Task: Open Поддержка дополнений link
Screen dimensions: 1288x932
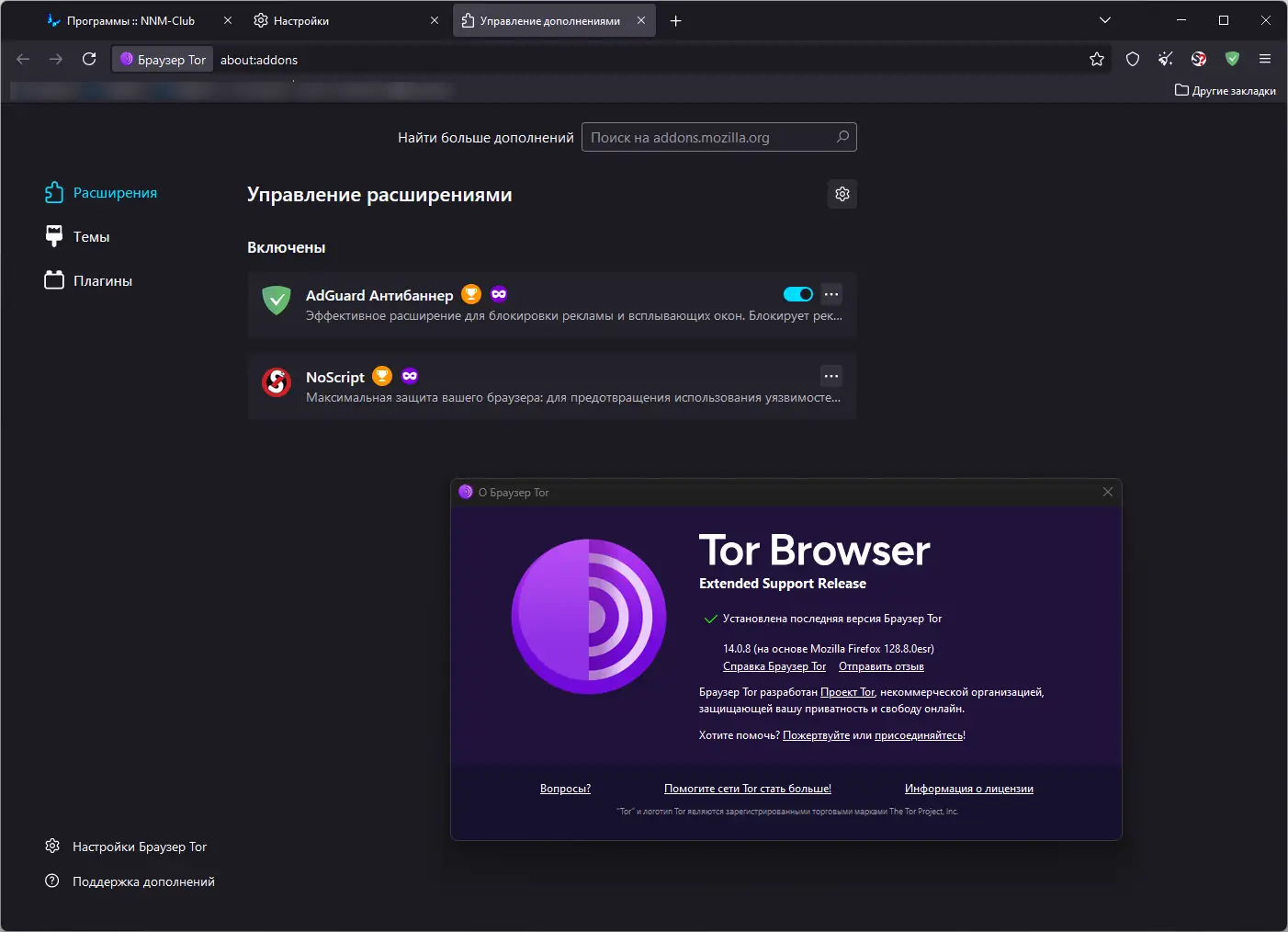Action: click(130, 881)
